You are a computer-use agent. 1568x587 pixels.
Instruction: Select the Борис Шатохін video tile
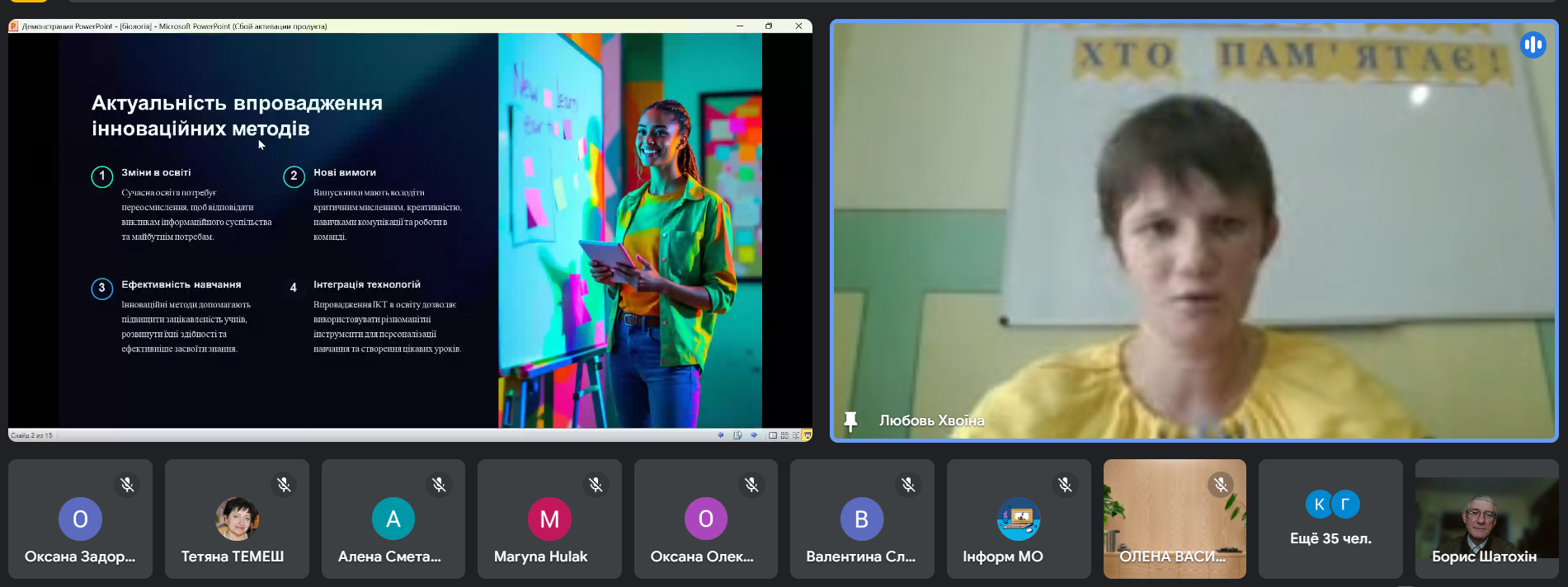pos(1486,519)
